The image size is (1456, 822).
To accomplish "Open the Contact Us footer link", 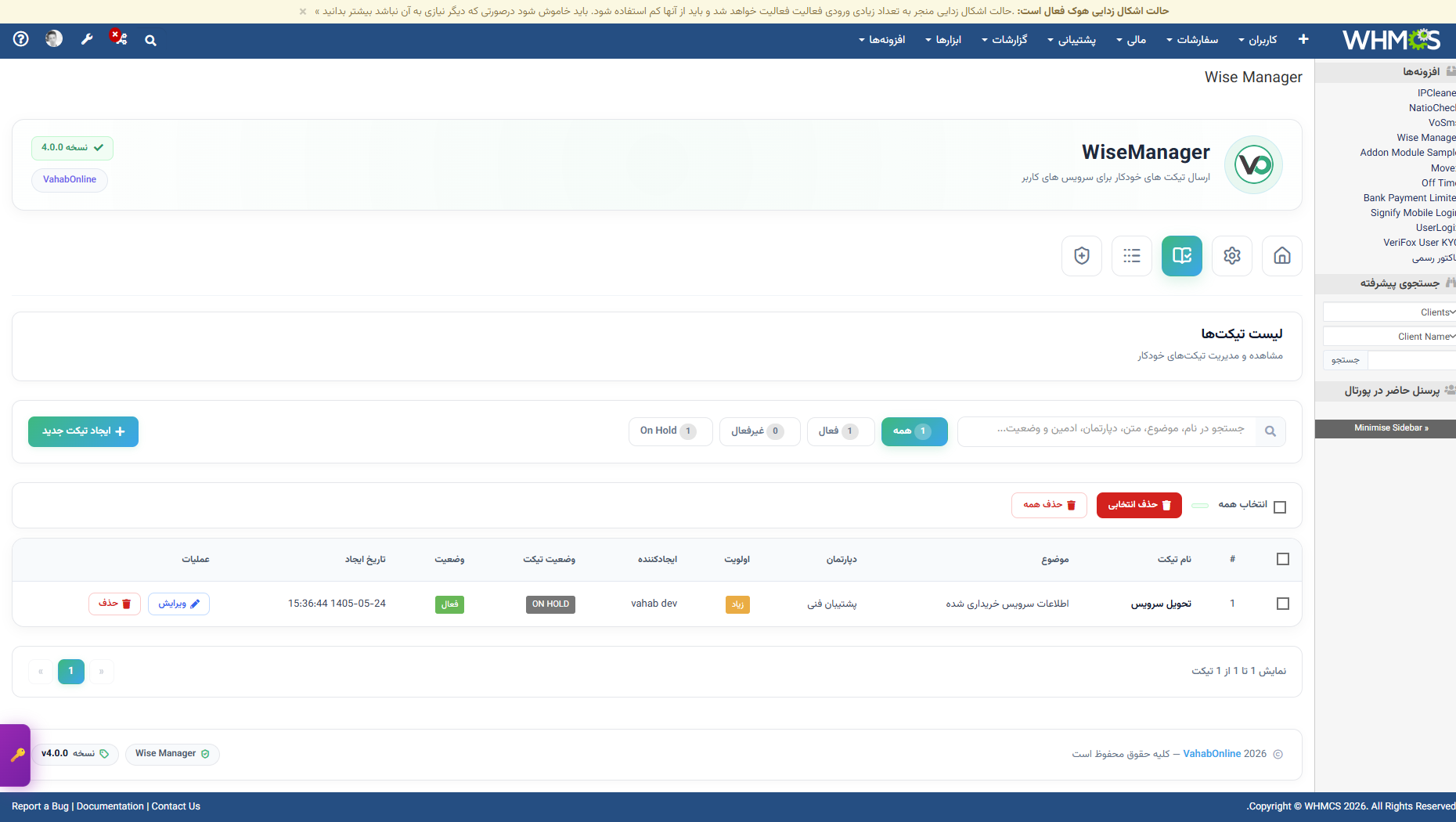I will click(x=176, y=806).
